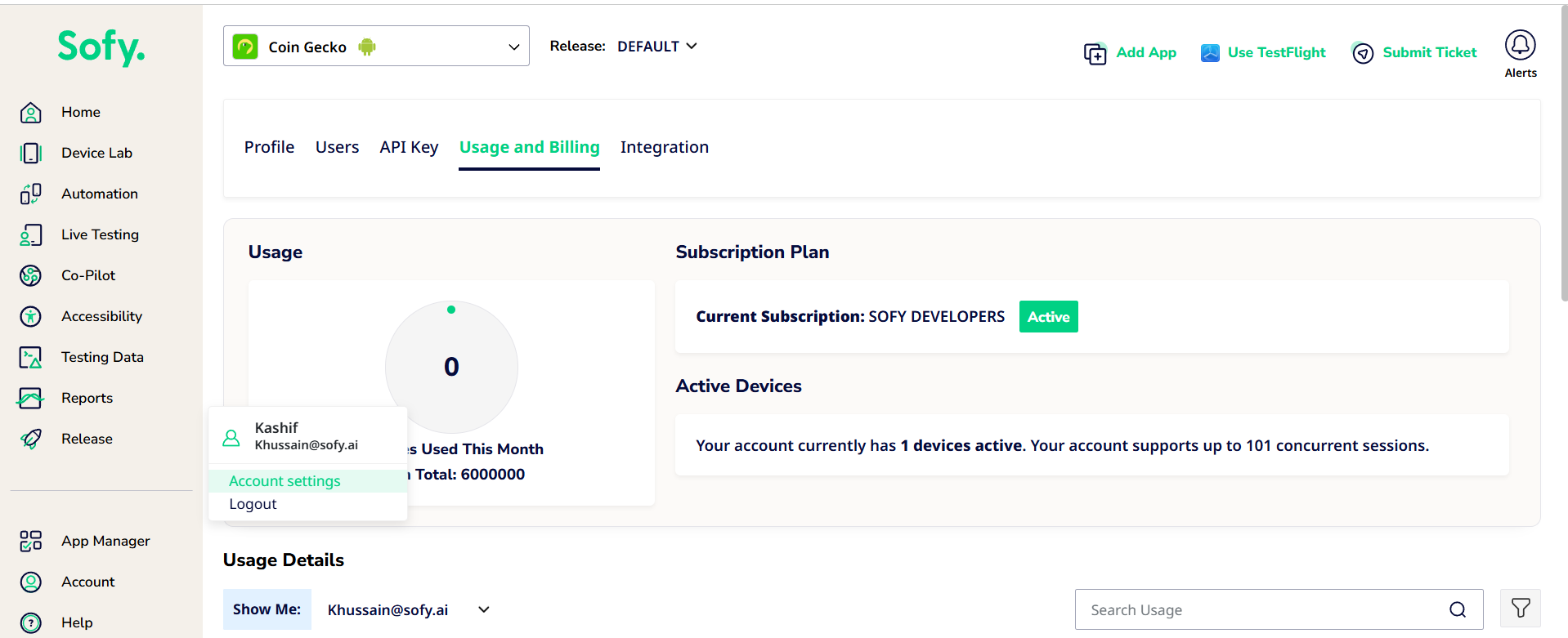Click the Release rocket icon
This screenshot has height=638, width=1568.
(x=31, y=439)
